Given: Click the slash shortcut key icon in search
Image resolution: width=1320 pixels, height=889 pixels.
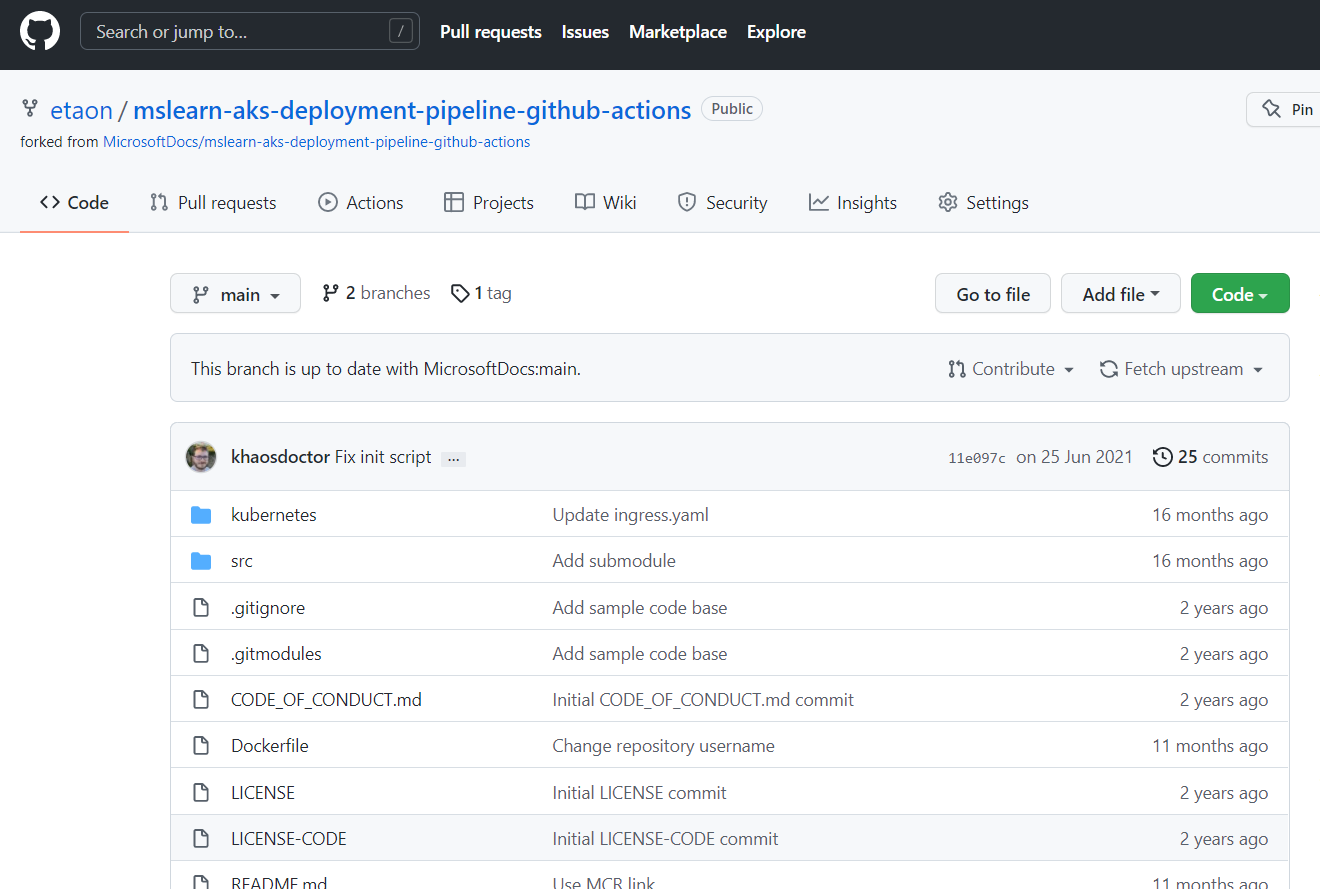Looking at the screenshot, I should [401, 32].
